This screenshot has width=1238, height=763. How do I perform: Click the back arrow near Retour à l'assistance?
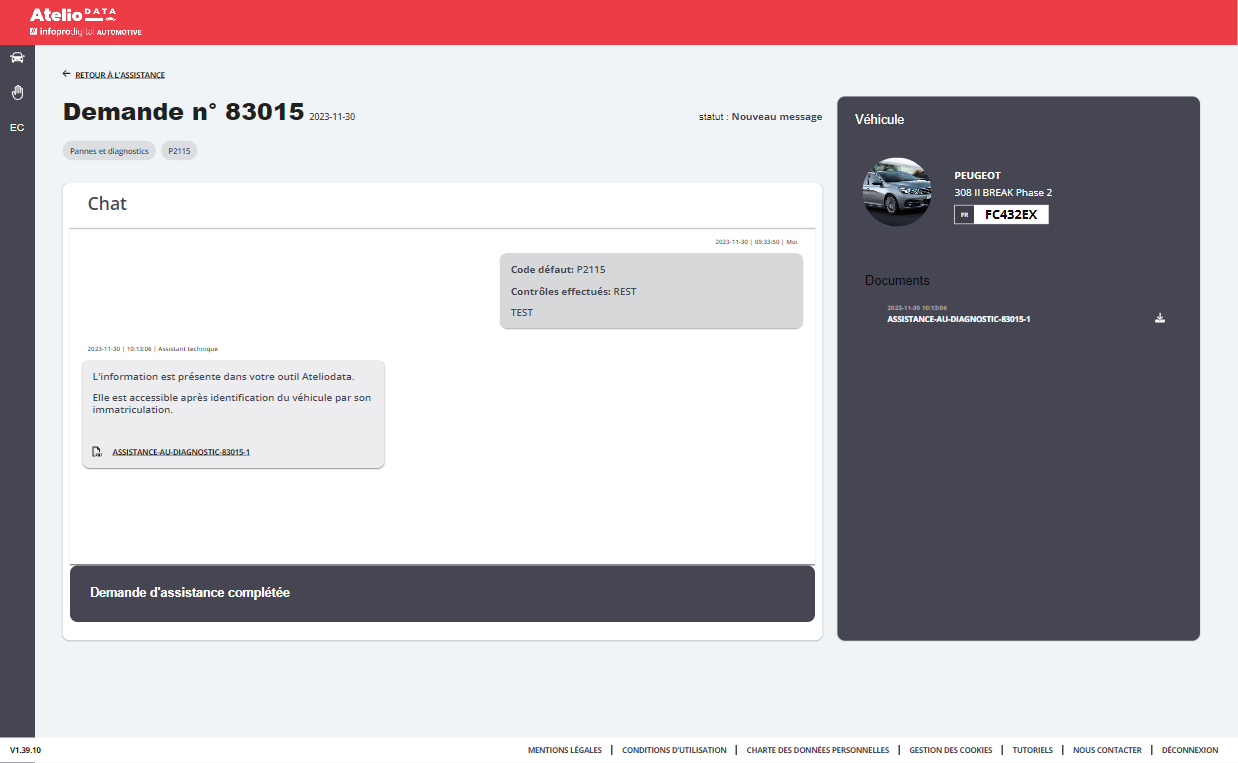click(67, 73)
